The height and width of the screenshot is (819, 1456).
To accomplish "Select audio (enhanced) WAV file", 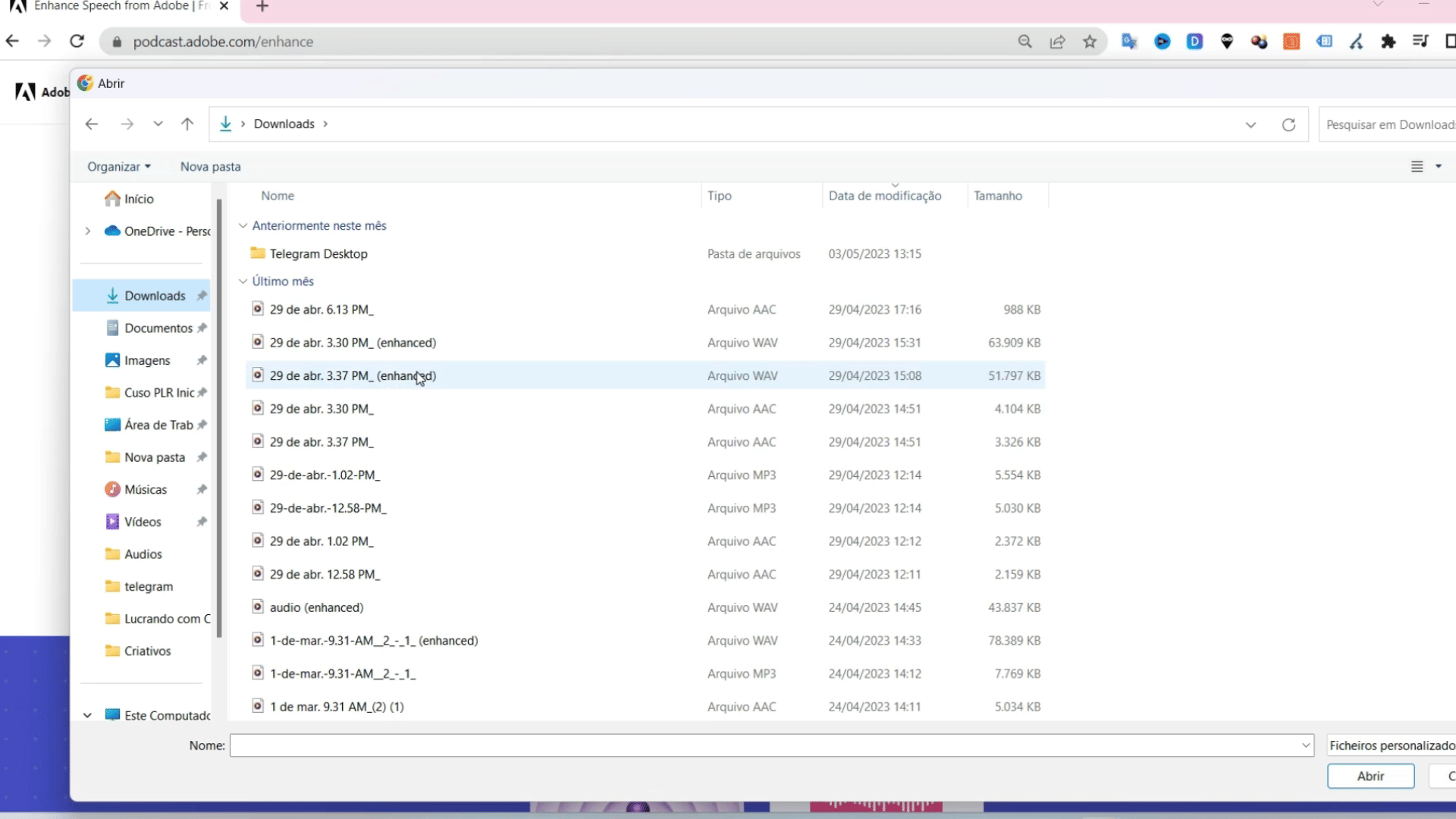I will pos(316,607).
